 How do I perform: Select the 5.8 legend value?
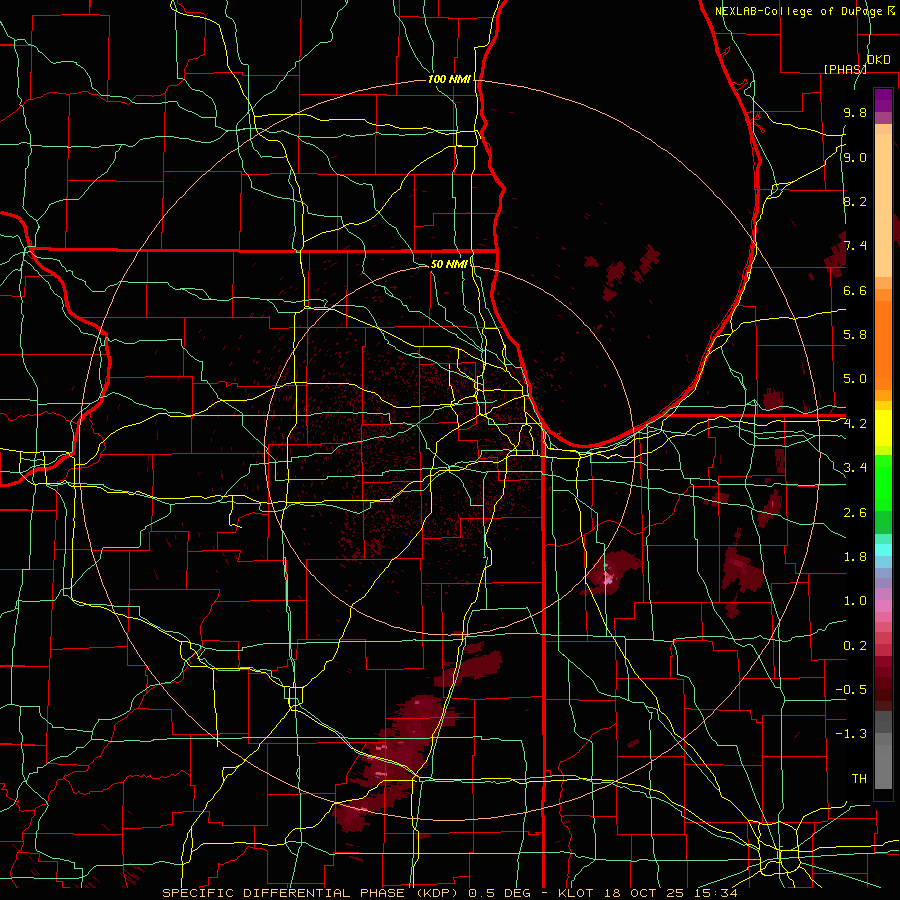point(855,335)
